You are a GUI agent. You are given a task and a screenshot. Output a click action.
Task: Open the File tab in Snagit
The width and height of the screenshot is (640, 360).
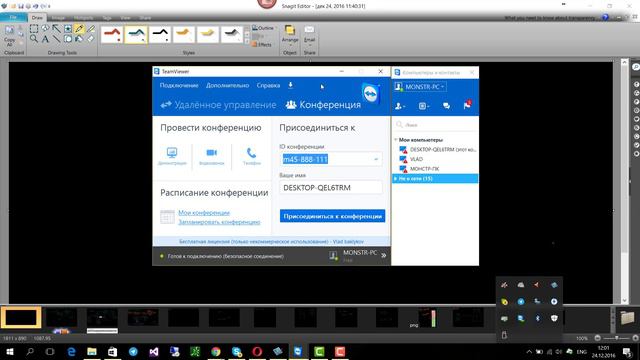coord(13,18)
